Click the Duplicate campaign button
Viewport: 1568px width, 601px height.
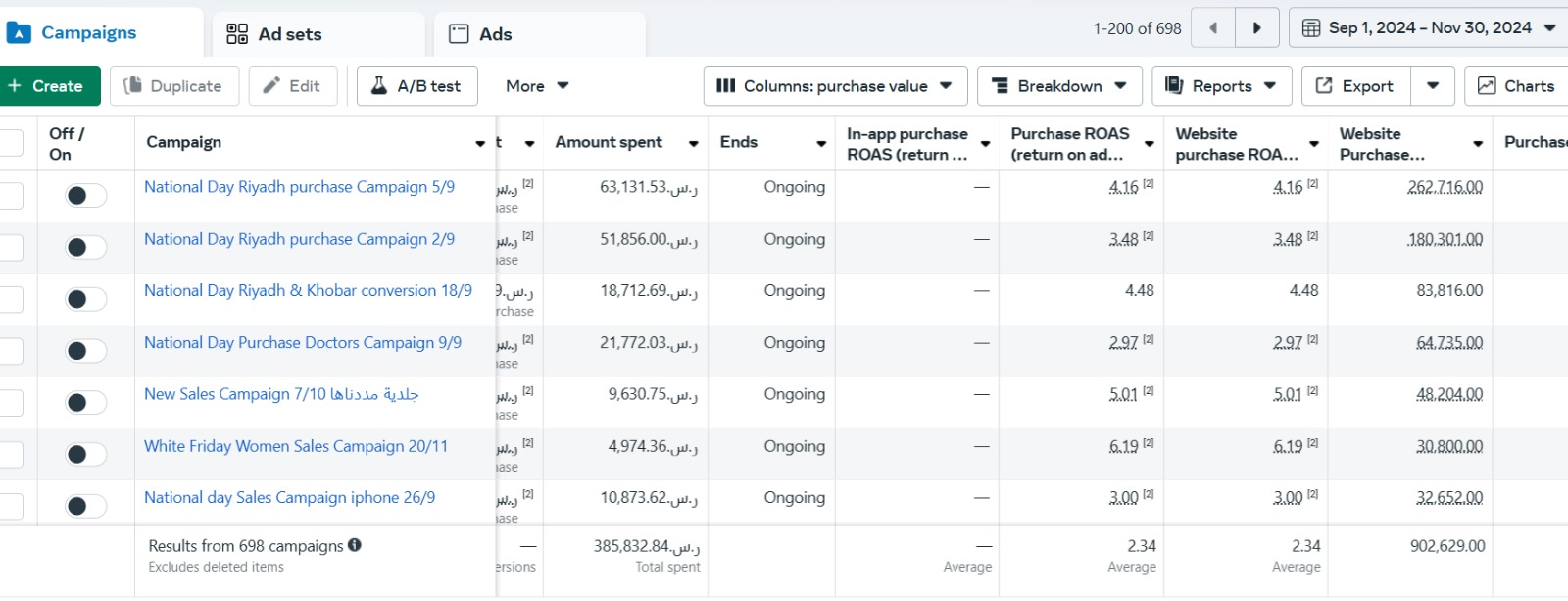(x=173, y=86)
